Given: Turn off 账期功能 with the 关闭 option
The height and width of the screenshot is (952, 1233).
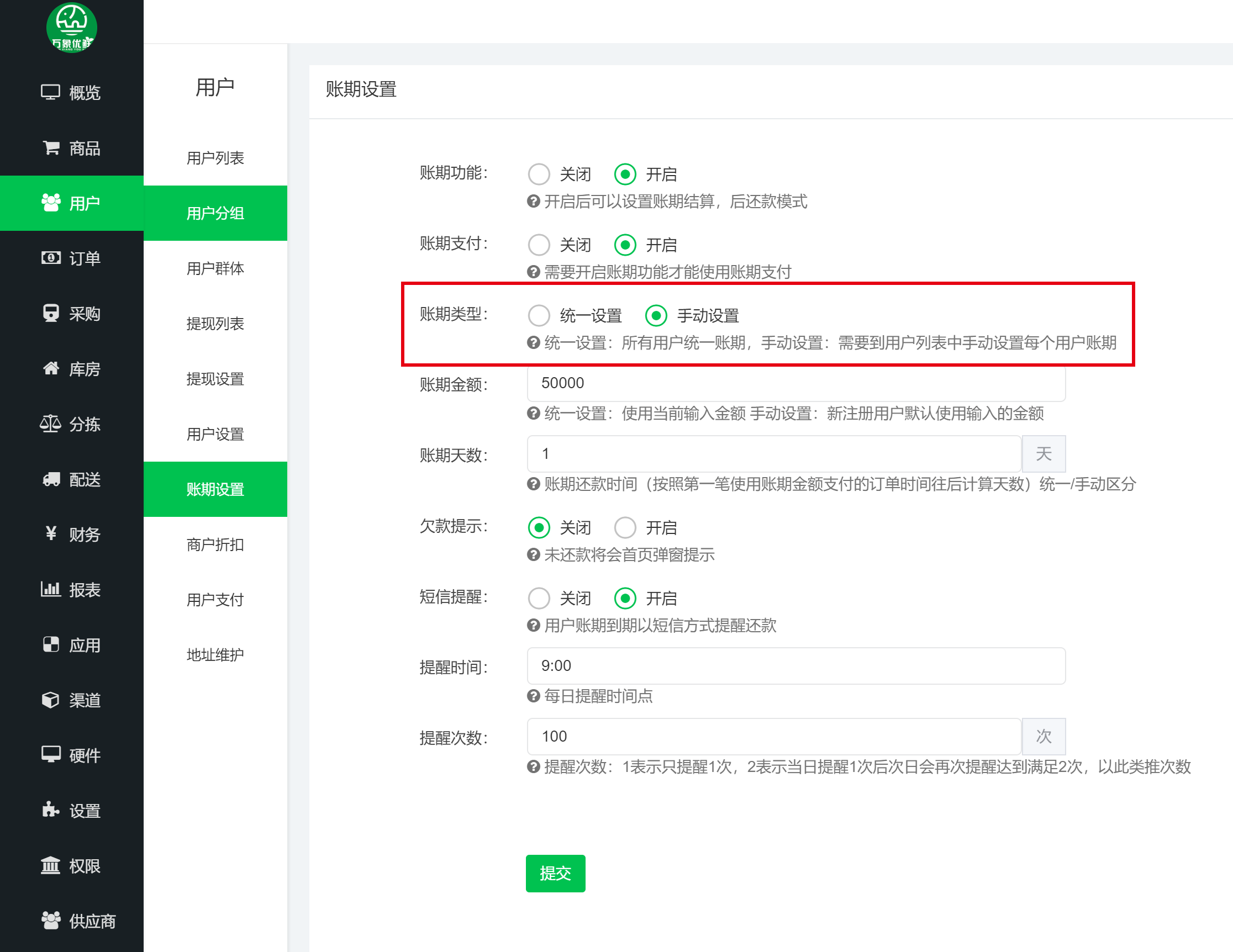Looking at the screenshot, I should coord(539,174).
